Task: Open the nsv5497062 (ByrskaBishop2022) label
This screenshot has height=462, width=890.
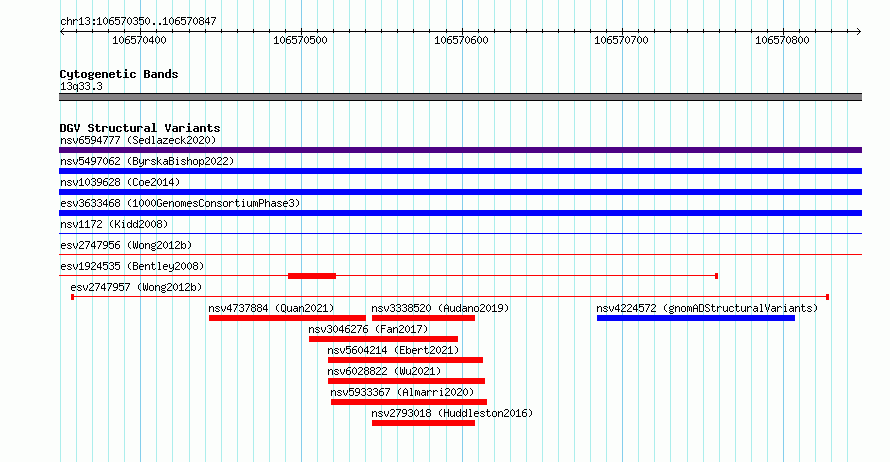Action: [147, 161]
